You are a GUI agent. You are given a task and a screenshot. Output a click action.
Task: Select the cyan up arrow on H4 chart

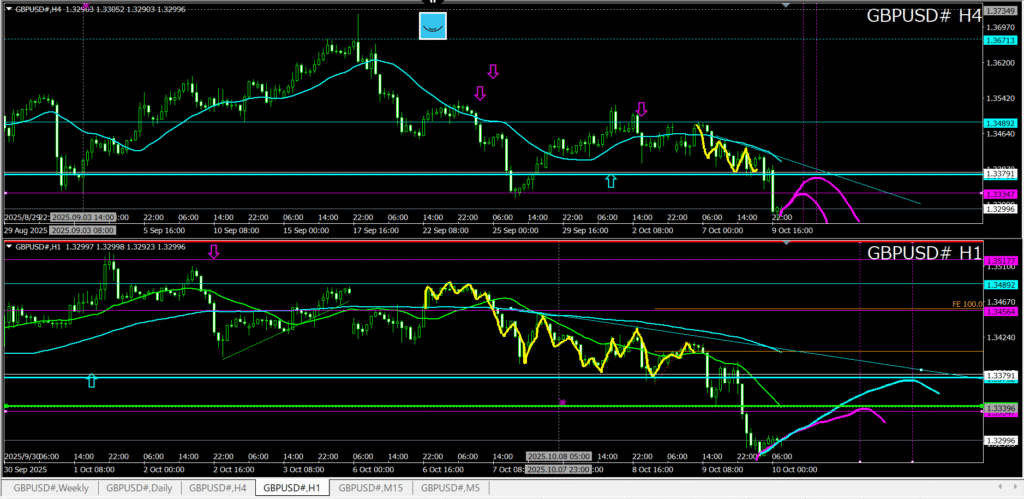pos(611,180)
